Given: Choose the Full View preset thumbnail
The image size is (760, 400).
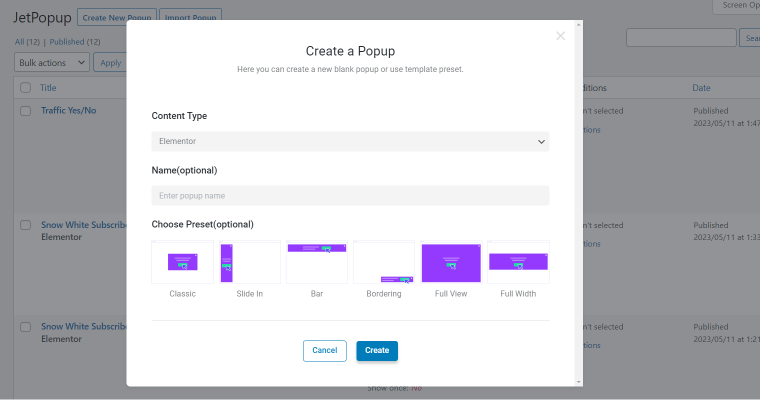Looking at the screenshot, I should click(x=451, y=262).
